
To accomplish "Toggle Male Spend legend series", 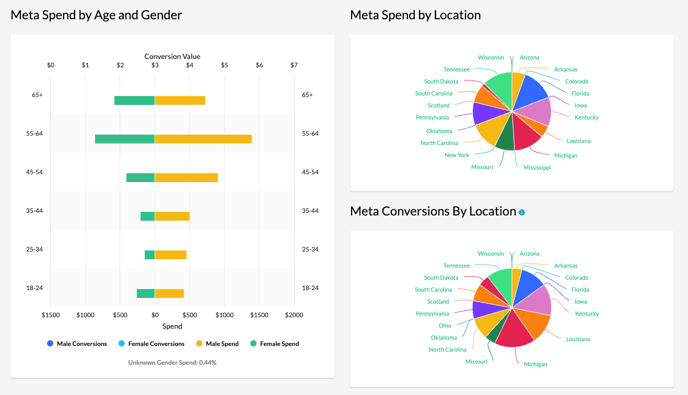I will point(217,344).
